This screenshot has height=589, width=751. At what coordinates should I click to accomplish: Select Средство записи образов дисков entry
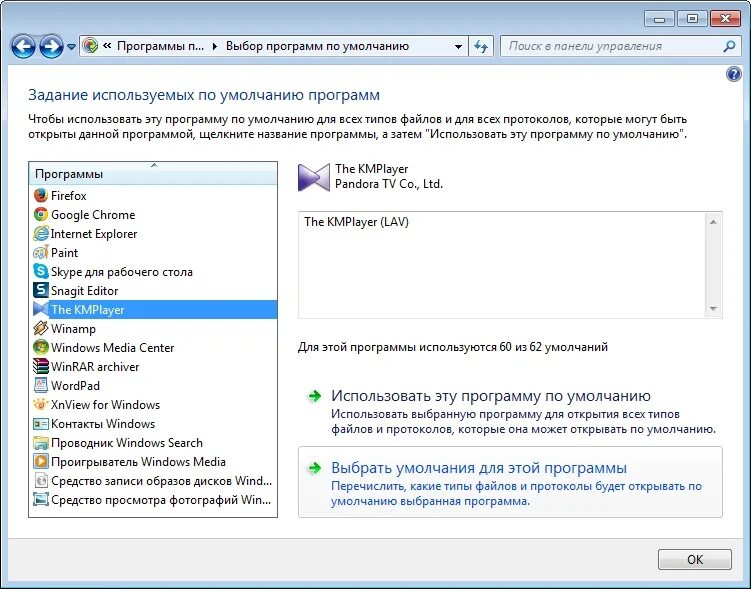[153, 480]
